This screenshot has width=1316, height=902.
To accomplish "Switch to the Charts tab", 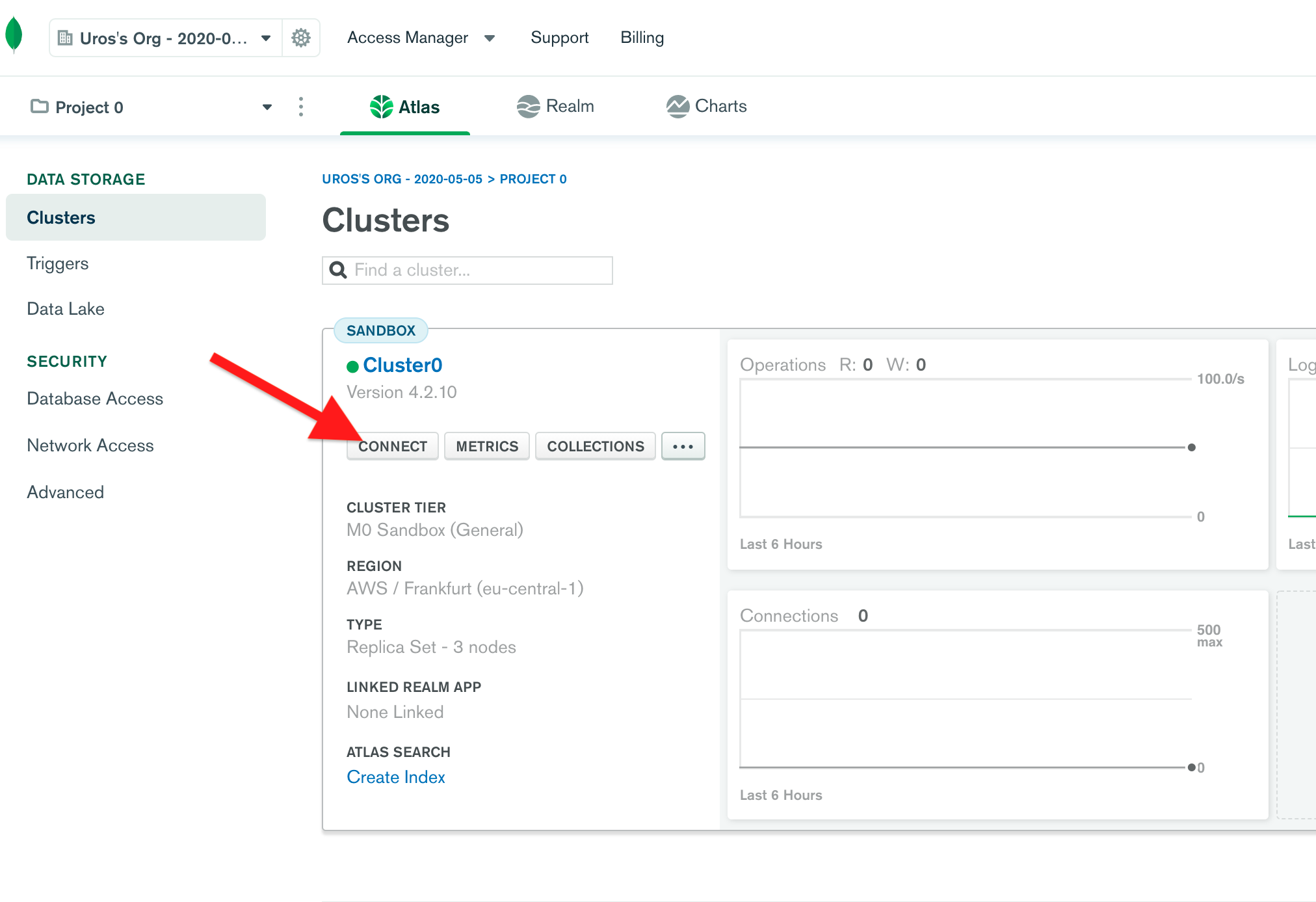I will [x=707, y=107].
